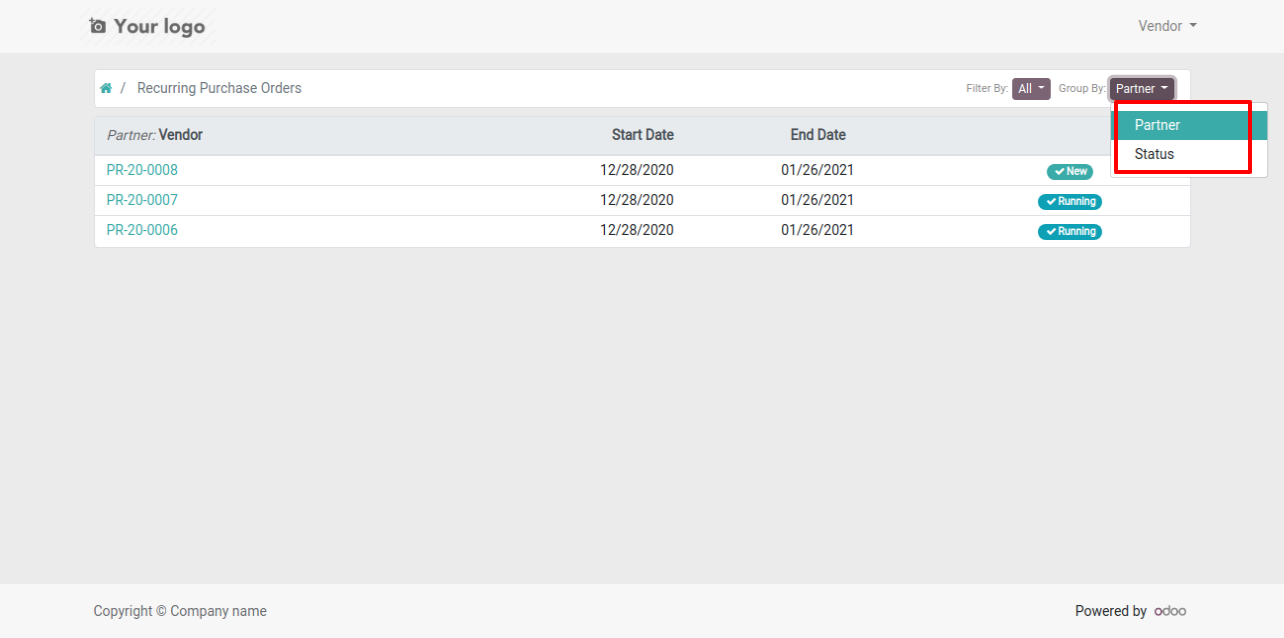Open purchase order PR-20-0007
This screenshot has width=1284, height=638.
[142, 200]
